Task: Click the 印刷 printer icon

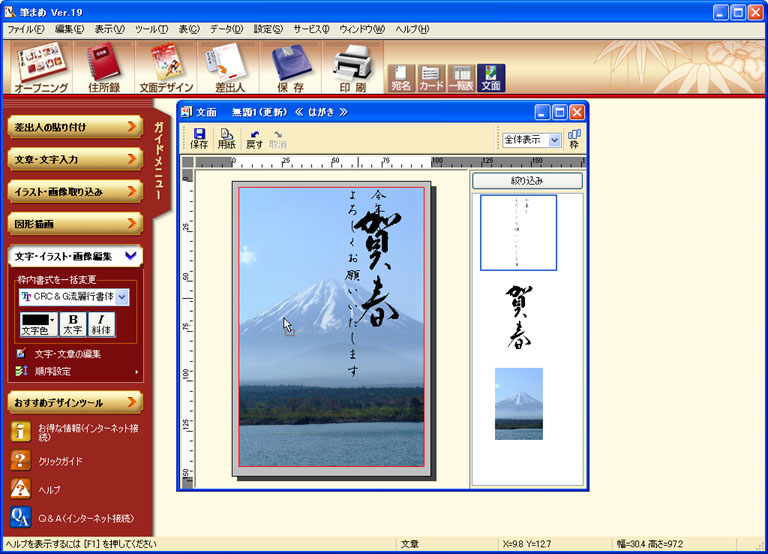Action: coord(352,67)
